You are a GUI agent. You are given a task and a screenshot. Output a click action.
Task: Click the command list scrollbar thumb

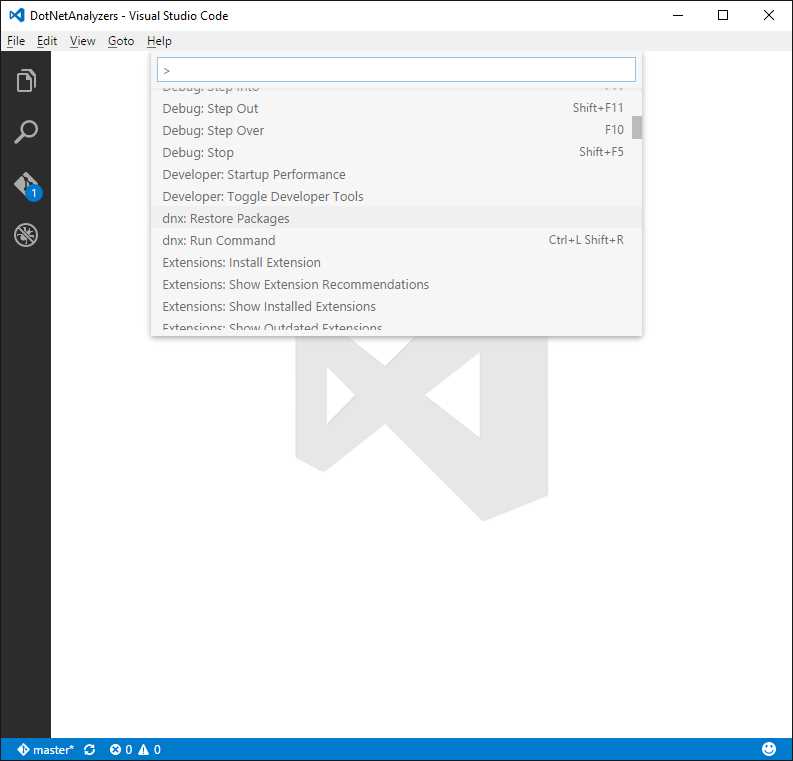coord(637,127)
